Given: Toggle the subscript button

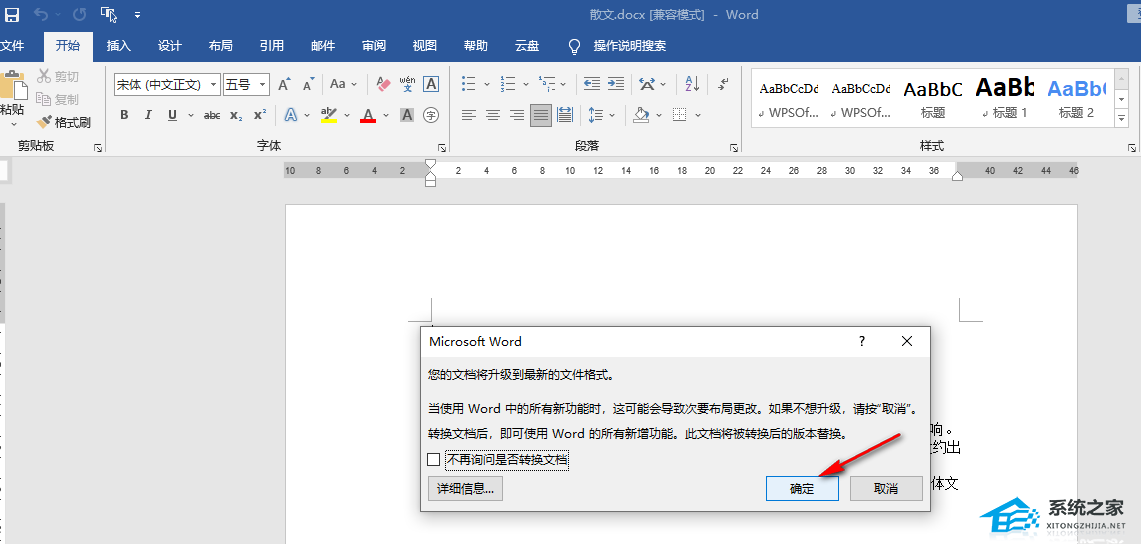Looking at the screenshot, I should [x=236, y=116].
